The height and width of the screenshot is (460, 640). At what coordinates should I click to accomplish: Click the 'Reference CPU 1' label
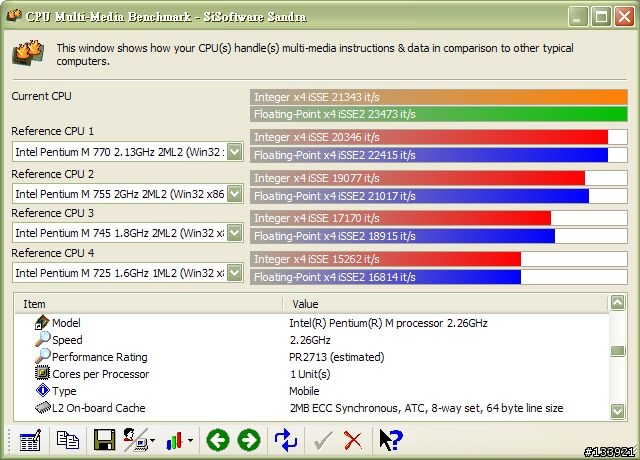click(x=52, y=131)
